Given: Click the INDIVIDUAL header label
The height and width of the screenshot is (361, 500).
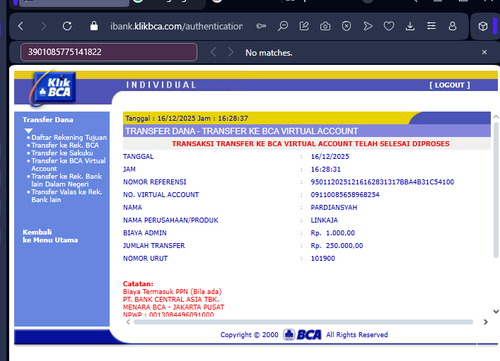Looking at the screenshot, I should (x=161, y=85).
